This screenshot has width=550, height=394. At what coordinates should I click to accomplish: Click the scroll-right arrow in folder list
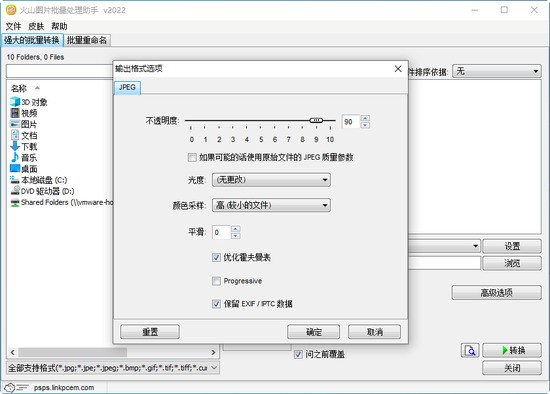[213, 352]
